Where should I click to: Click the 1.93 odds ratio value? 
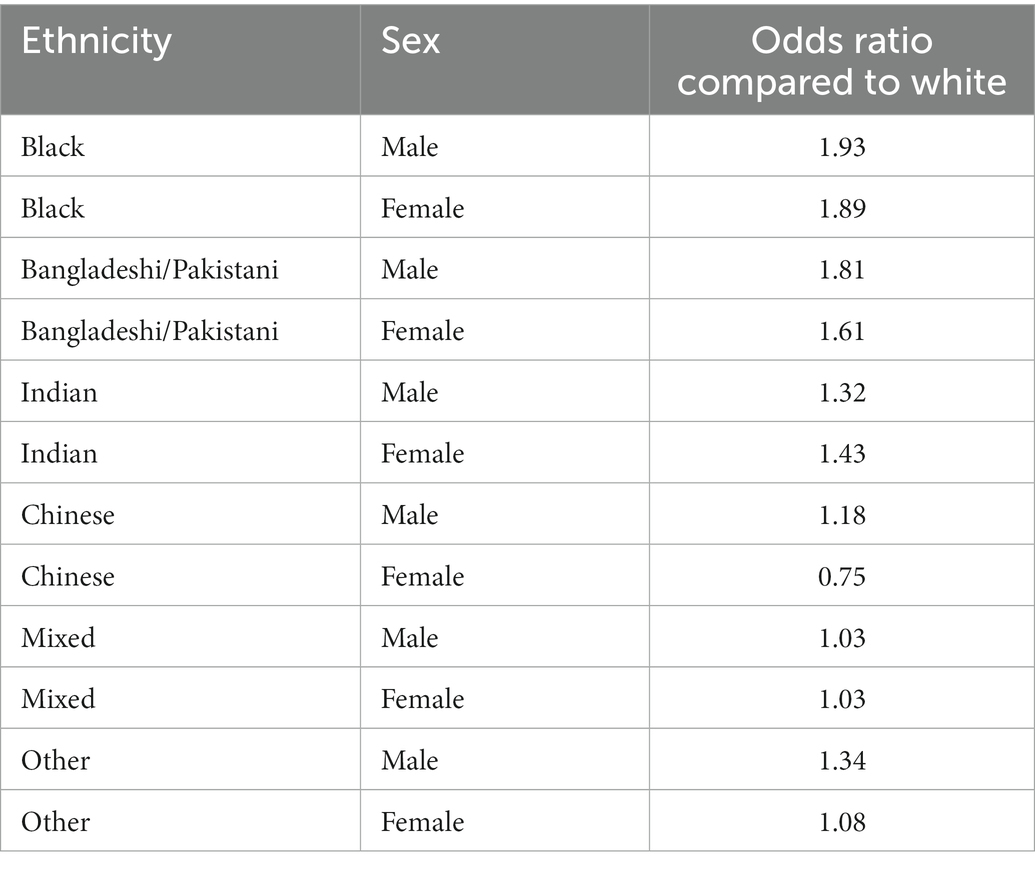[842, 146]
